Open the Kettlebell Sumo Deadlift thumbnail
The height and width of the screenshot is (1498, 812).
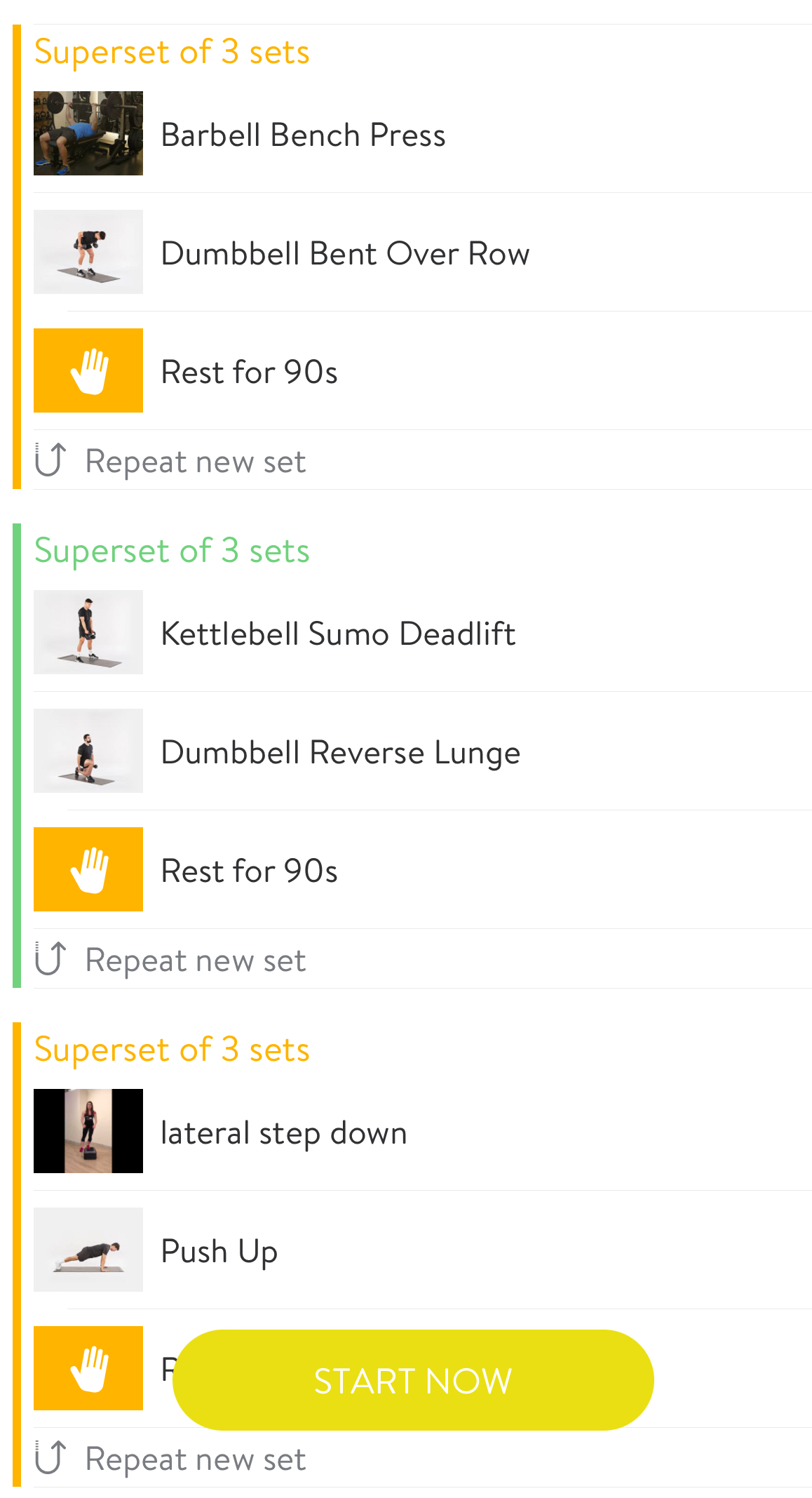pos(88,632)
